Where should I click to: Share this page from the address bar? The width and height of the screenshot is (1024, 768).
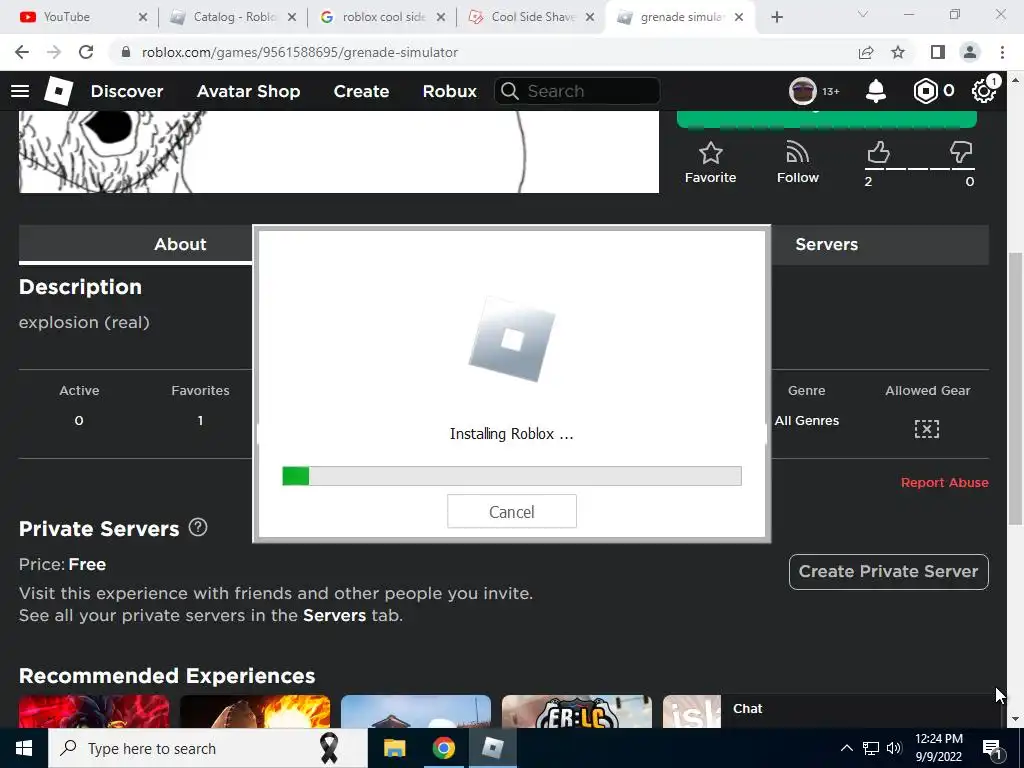(x=866, y=52)
